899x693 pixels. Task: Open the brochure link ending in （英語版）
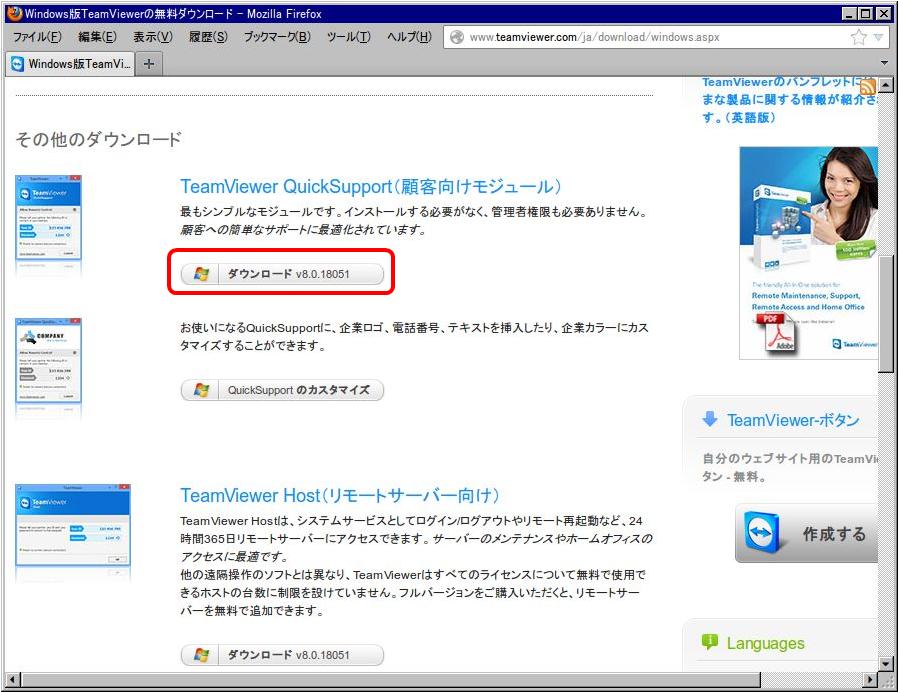789,100
